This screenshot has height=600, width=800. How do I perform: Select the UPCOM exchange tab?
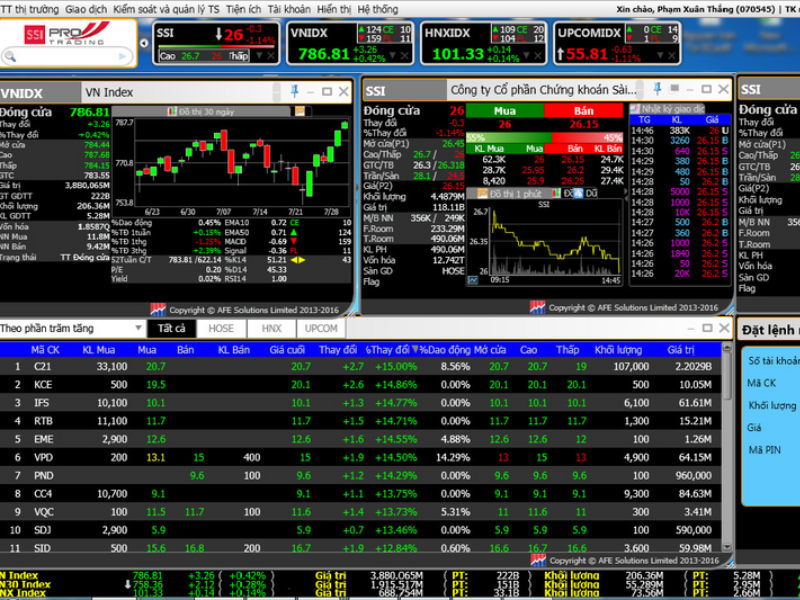tap(321, 329)
